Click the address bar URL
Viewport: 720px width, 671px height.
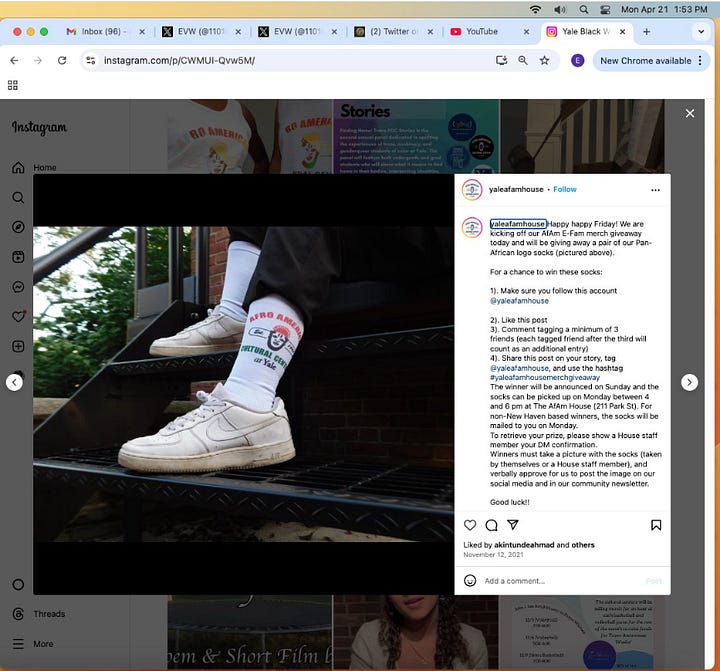click(x=180, y=60)
